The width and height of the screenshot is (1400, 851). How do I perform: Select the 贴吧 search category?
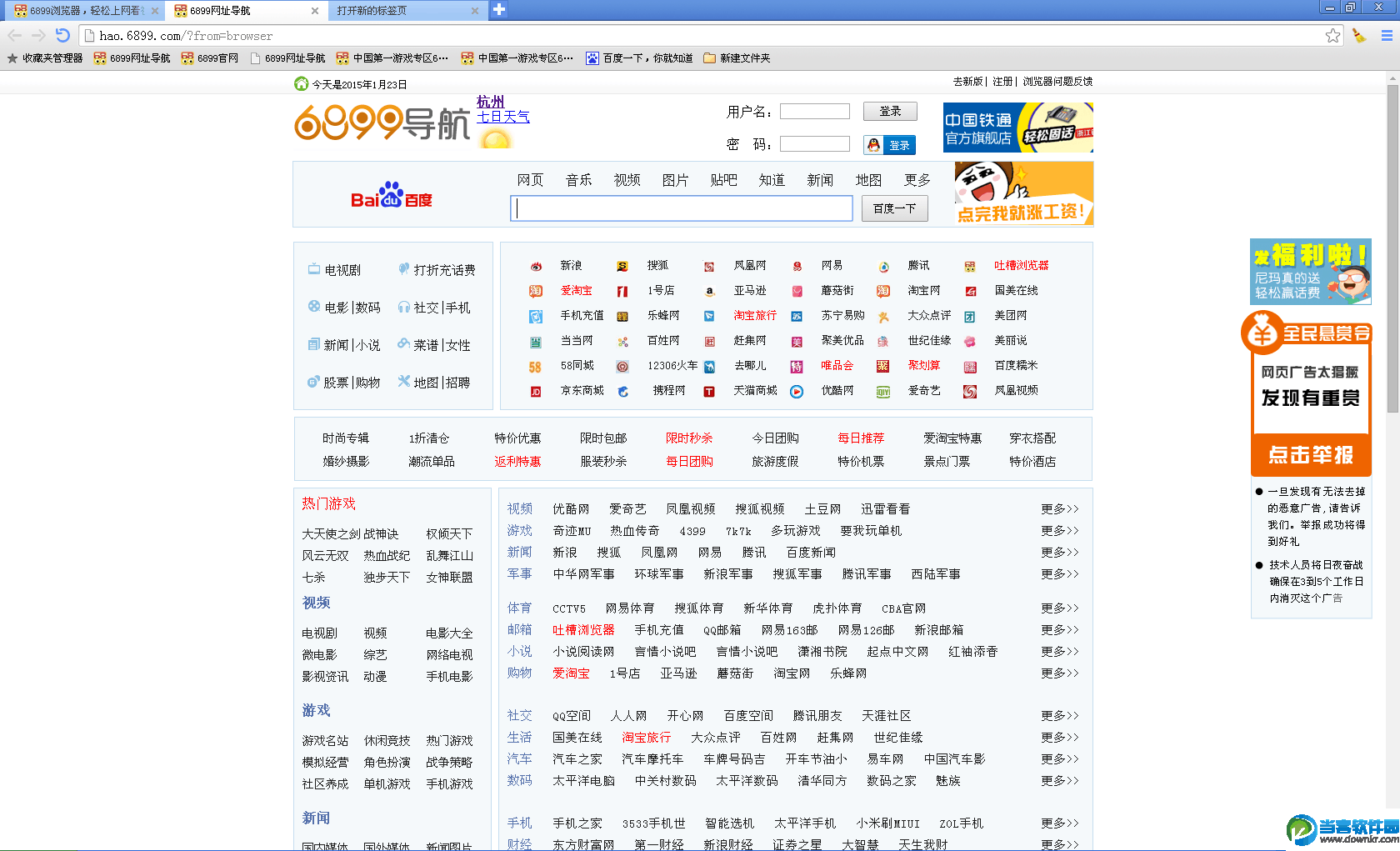pos(723,180)
